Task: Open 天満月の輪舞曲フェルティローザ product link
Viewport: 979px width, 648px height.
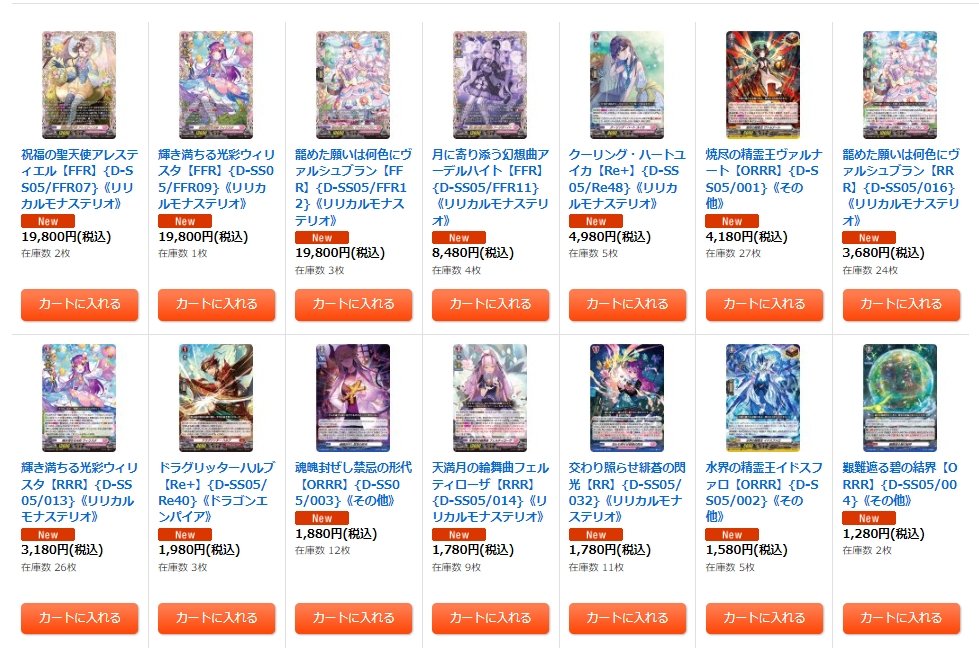Action: pyautogui.click(x=490, y=492)
